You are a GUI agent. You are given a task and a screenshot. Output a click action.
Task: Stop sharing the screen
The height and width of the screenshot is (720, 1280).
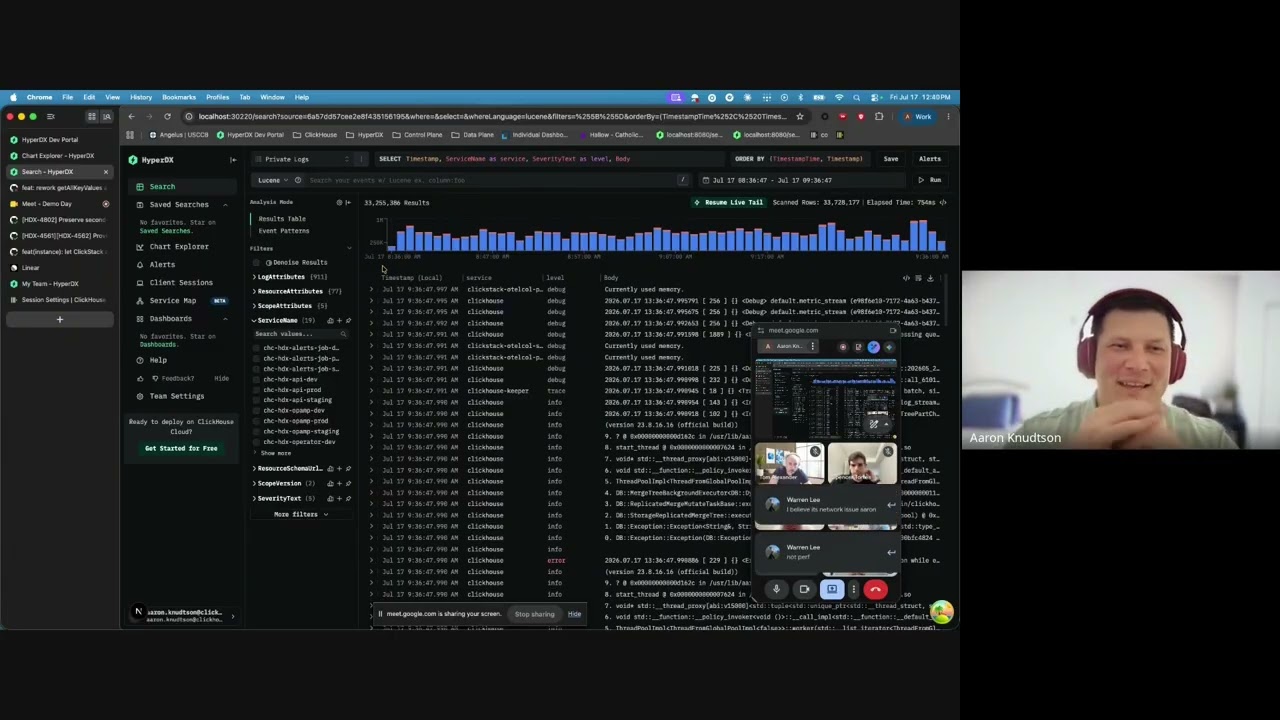(x=534, y=614)
